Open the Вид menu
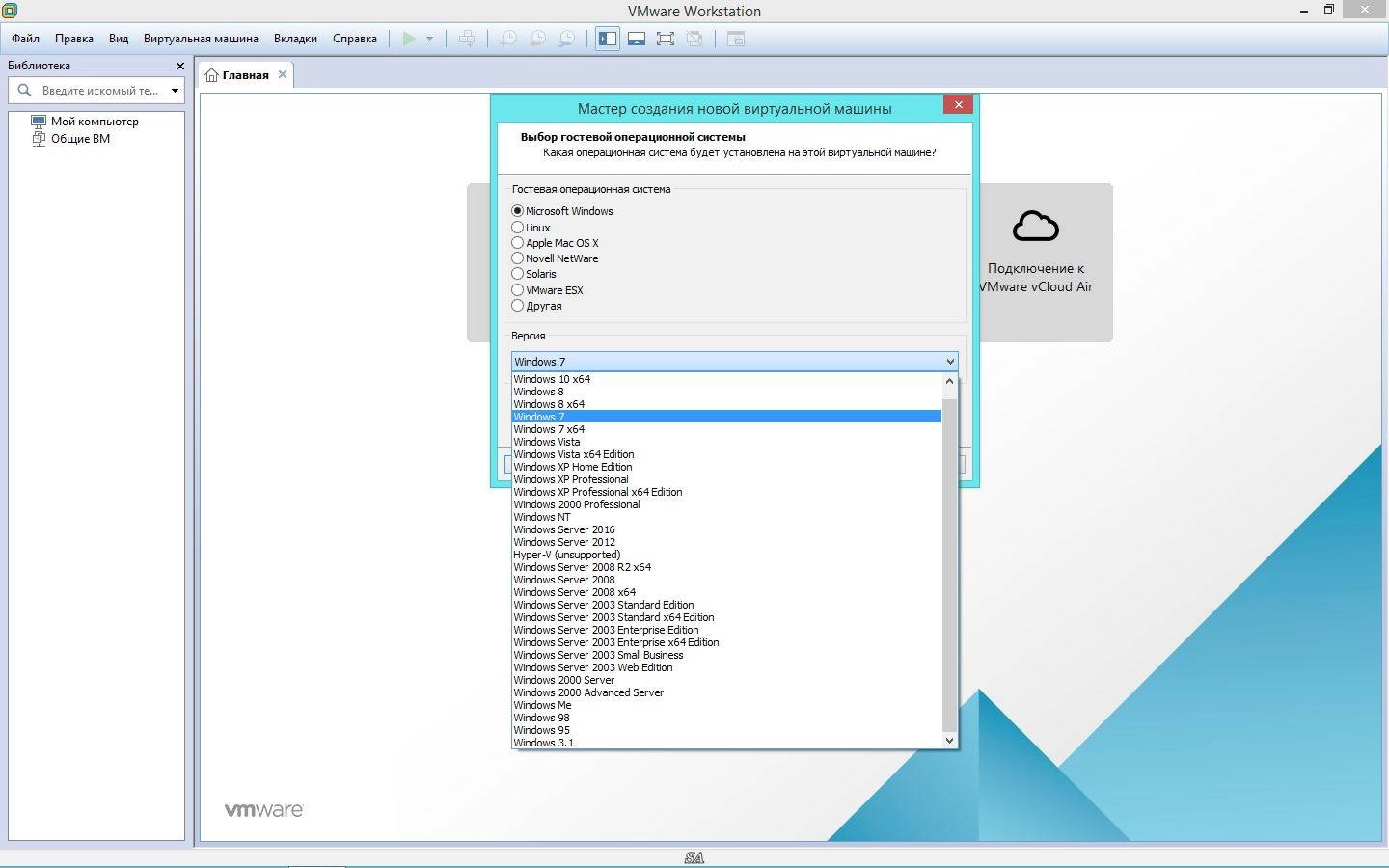 (119, 39)
